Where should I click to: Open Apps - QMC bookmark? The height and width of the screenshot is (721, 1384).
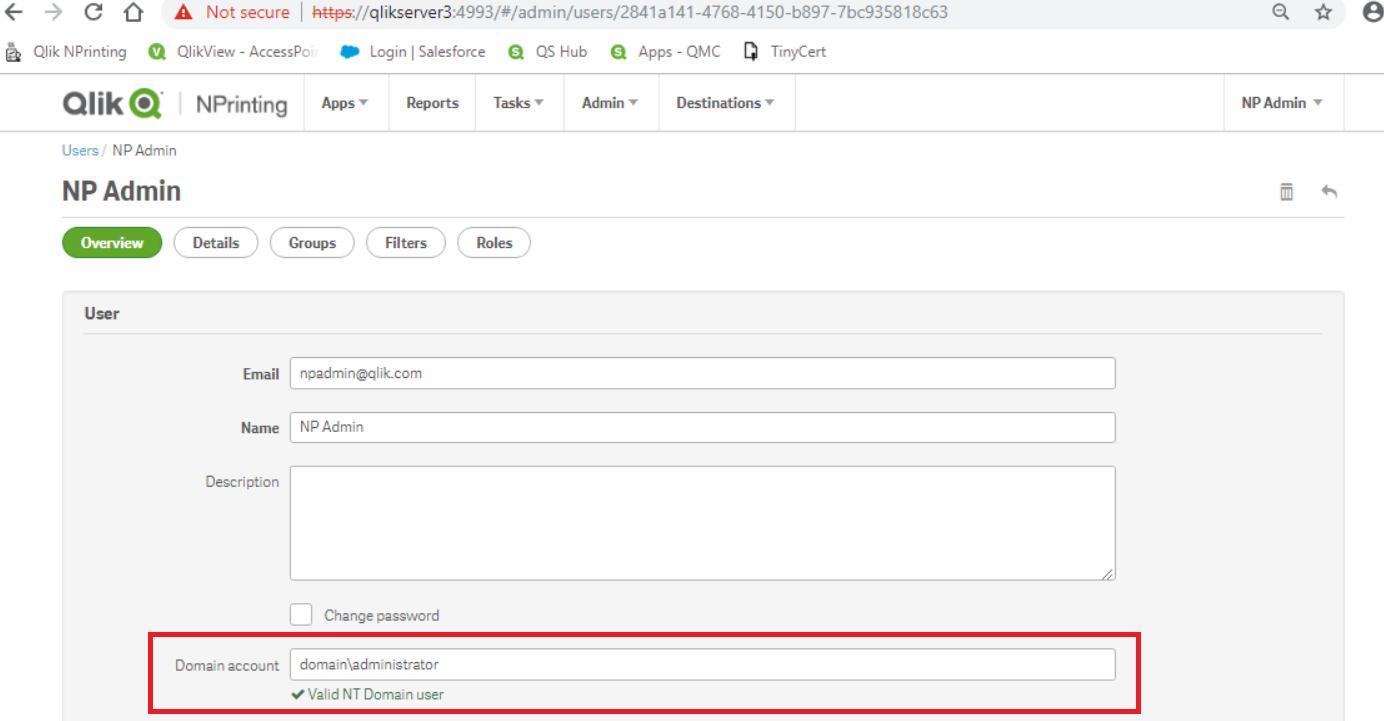coord(665,51)
